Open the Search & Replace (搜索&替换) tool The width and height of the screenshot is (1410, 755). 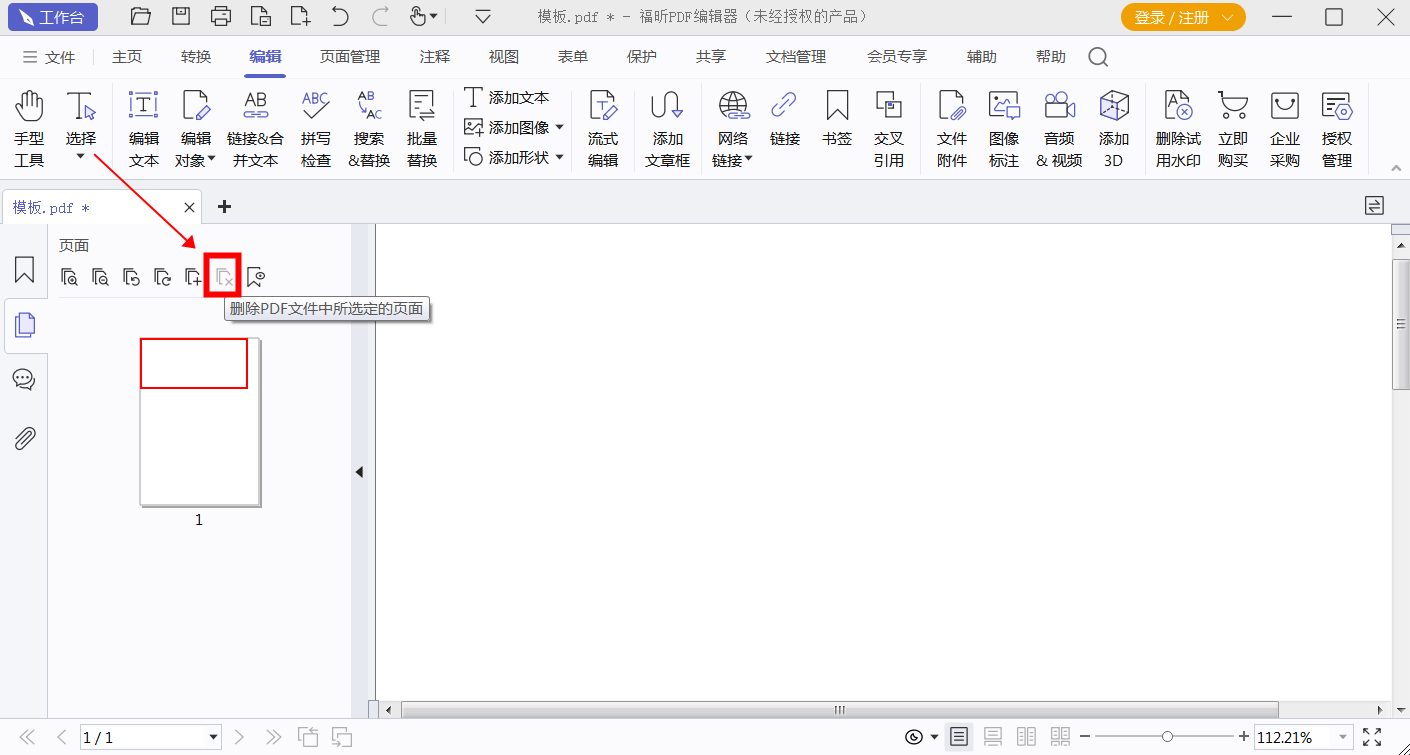point(368,125)
